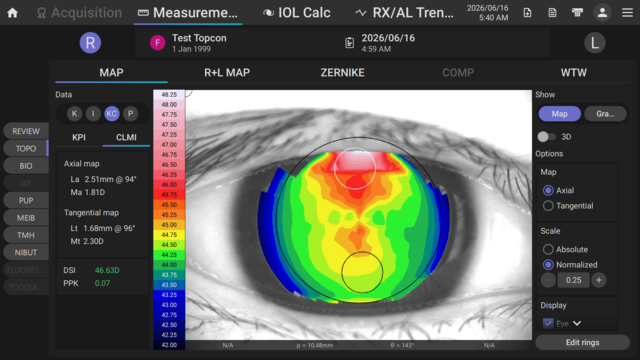Select the Absolute scale option

click(x=548, y=249)
